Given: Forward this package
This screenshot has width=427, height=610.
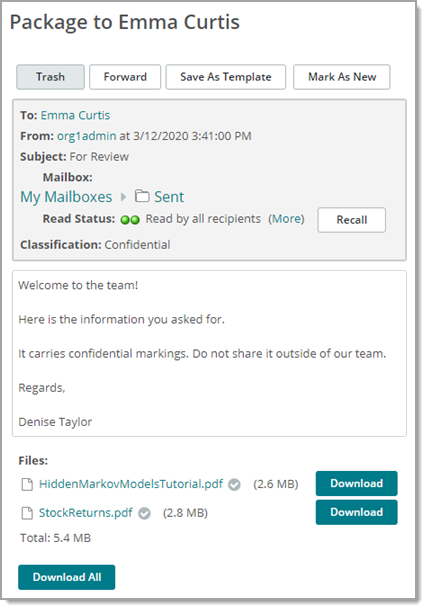Looking at the screenshot, I should tap(125, 77).
